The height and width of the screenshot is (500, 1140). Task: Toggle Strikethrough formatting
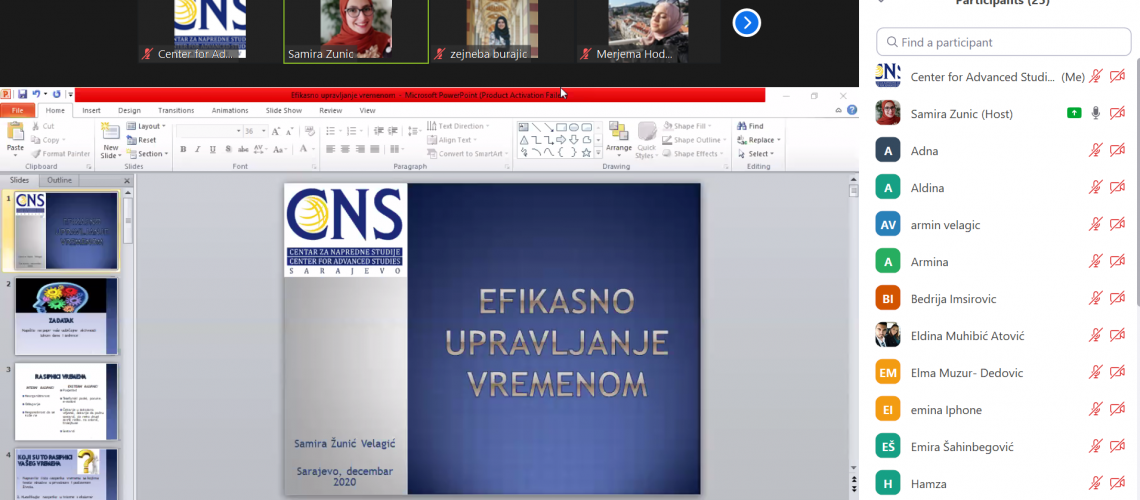(243, 149)
